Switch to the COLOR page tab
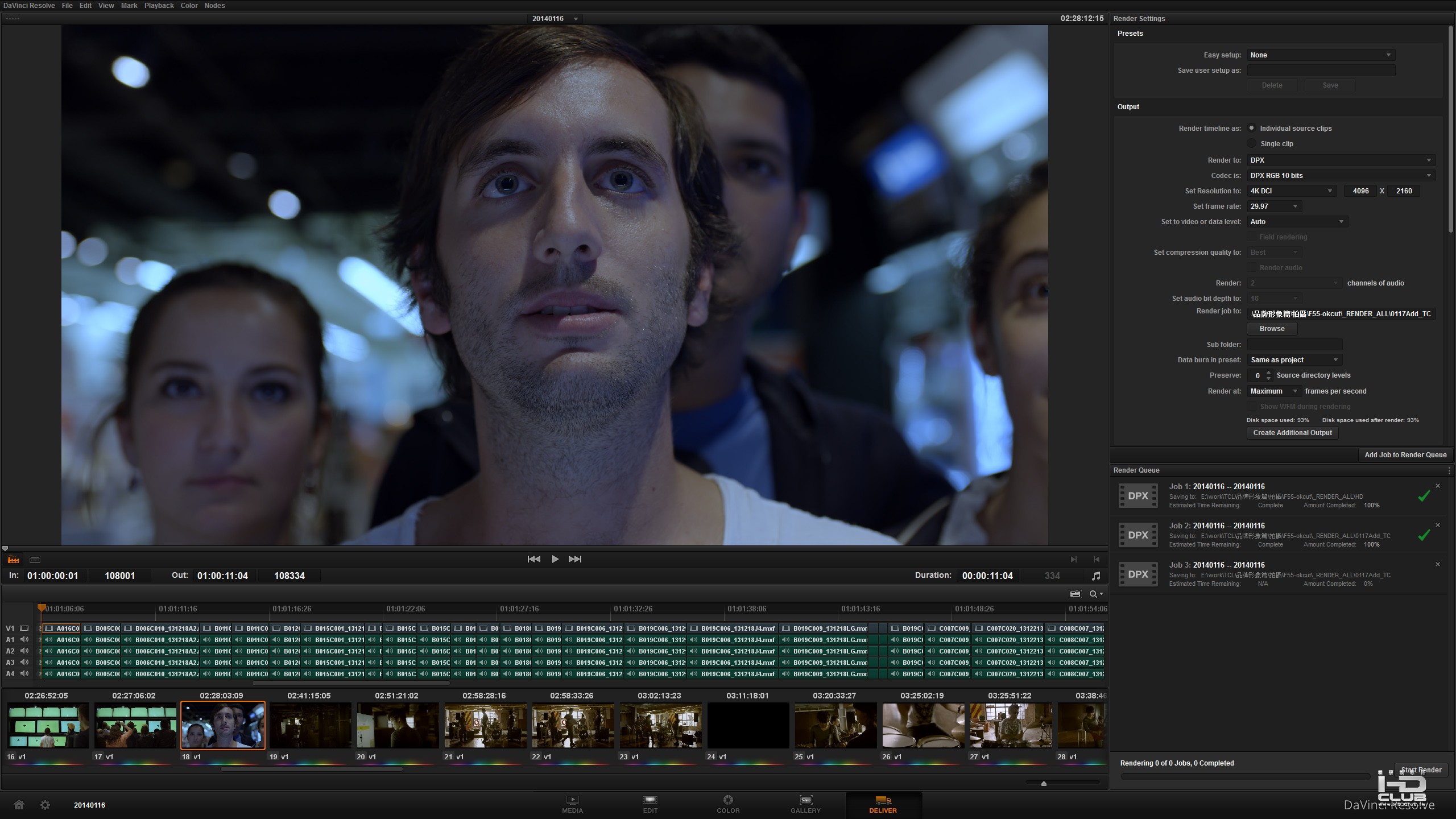 728,804
